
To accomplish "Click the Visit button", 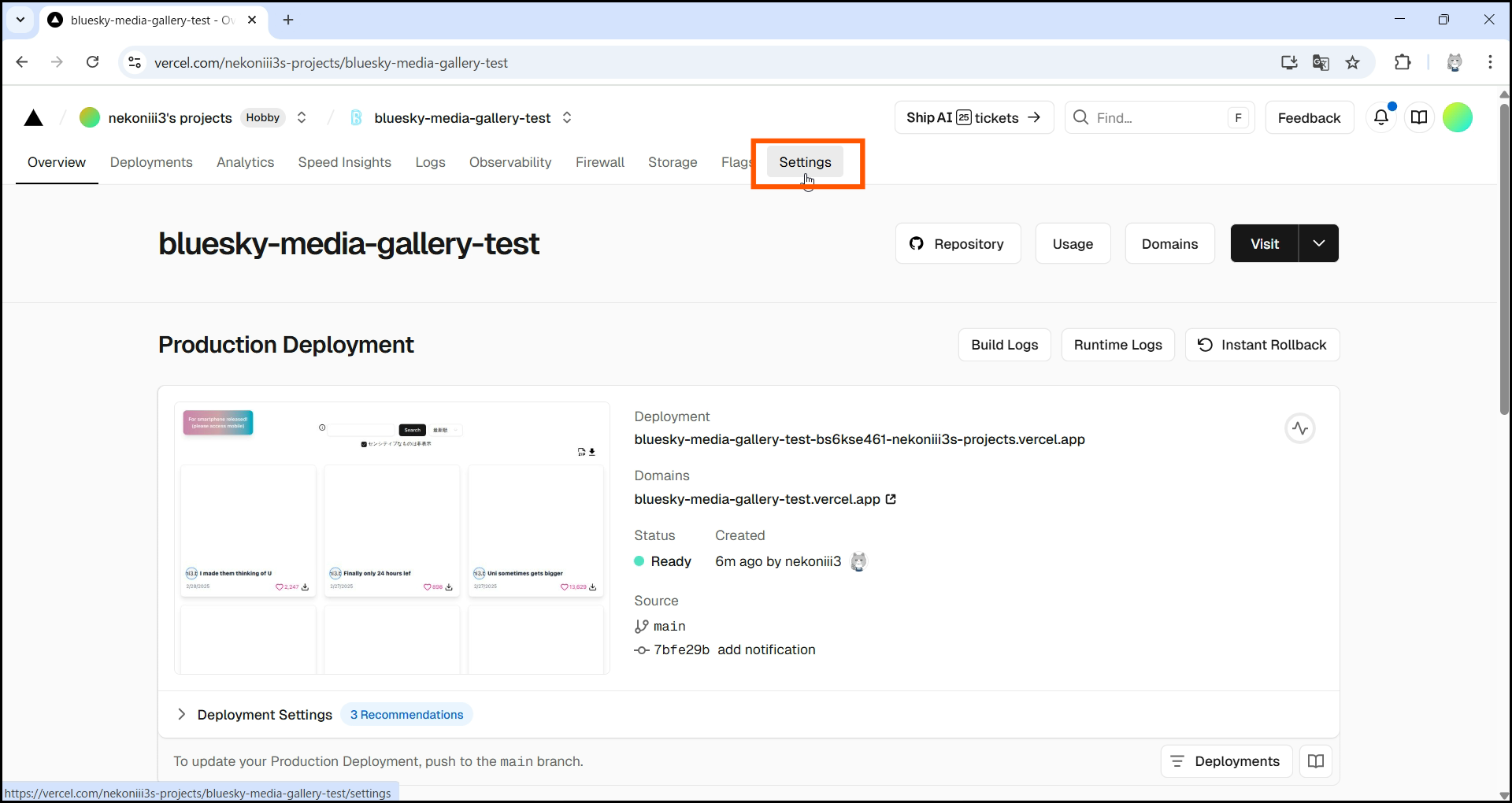I will (x=1265, y=244).
